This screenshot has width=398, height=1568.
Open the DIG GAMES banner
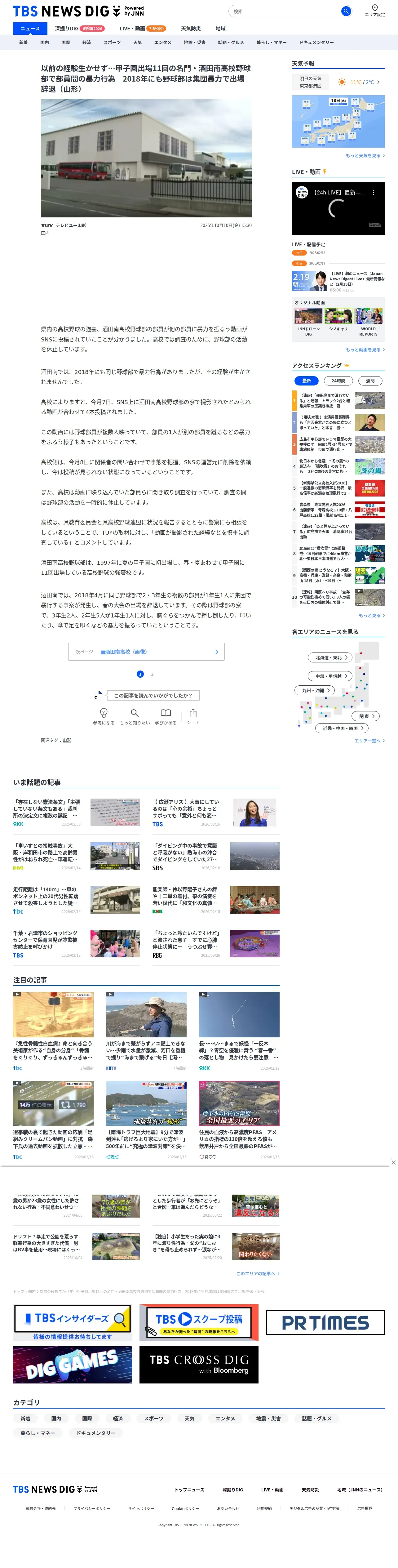tap(73, 1365)
